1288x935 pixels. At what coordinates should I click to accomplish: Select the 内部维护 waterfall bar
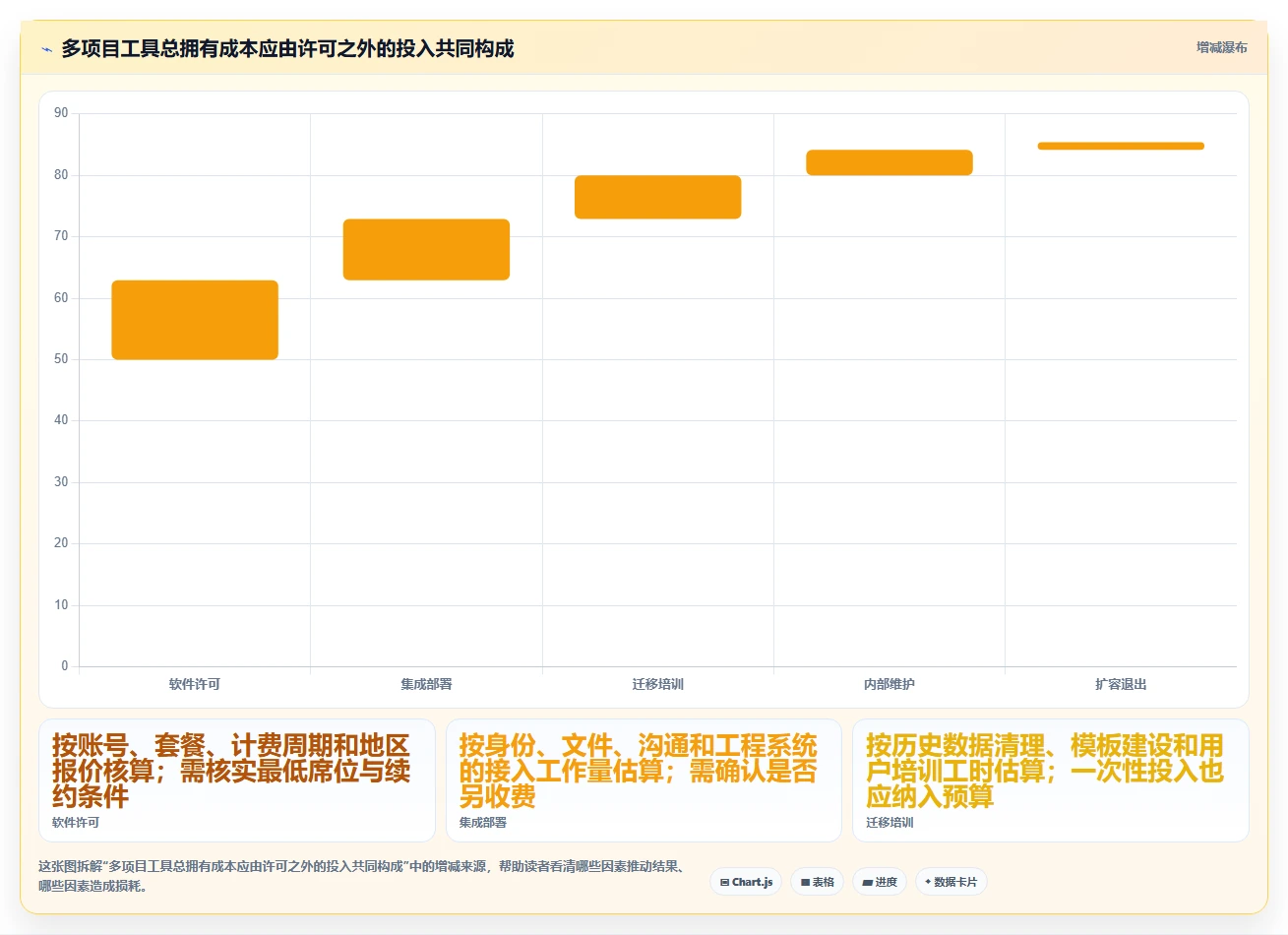point(889,162)
